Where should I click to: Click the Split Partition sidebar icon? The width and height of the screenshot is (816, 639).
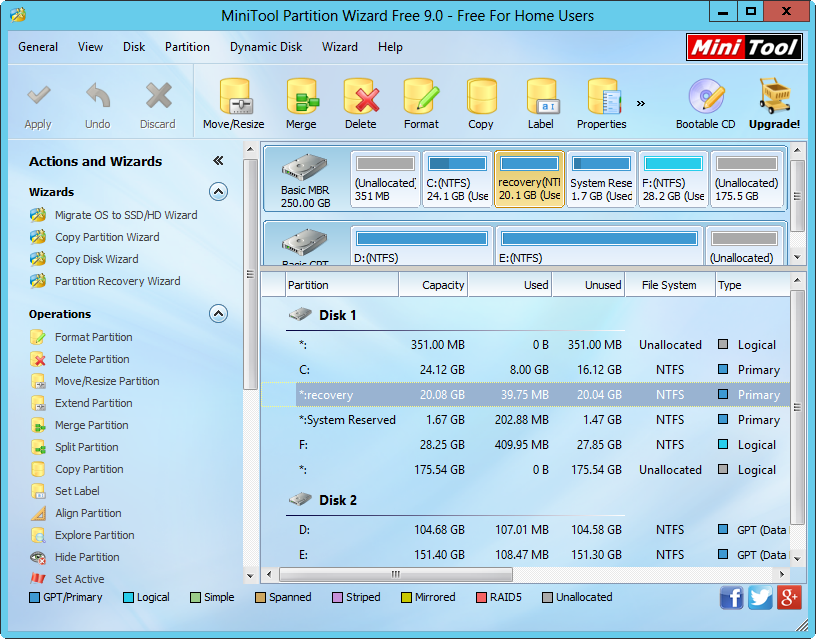tap(38, 447)
